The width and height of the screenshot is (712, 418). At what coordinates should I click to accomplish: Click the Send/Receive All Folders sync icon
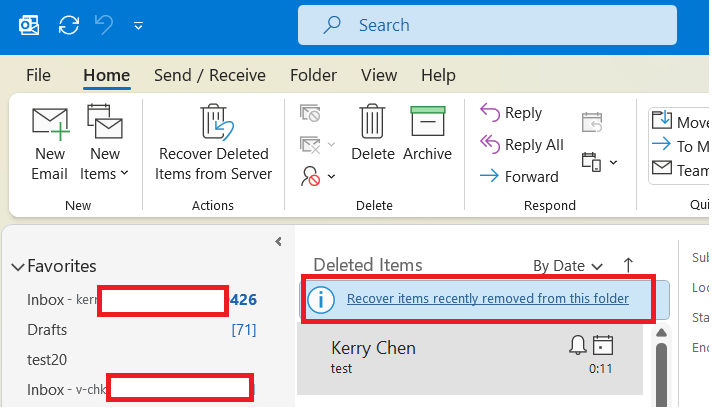69,25
